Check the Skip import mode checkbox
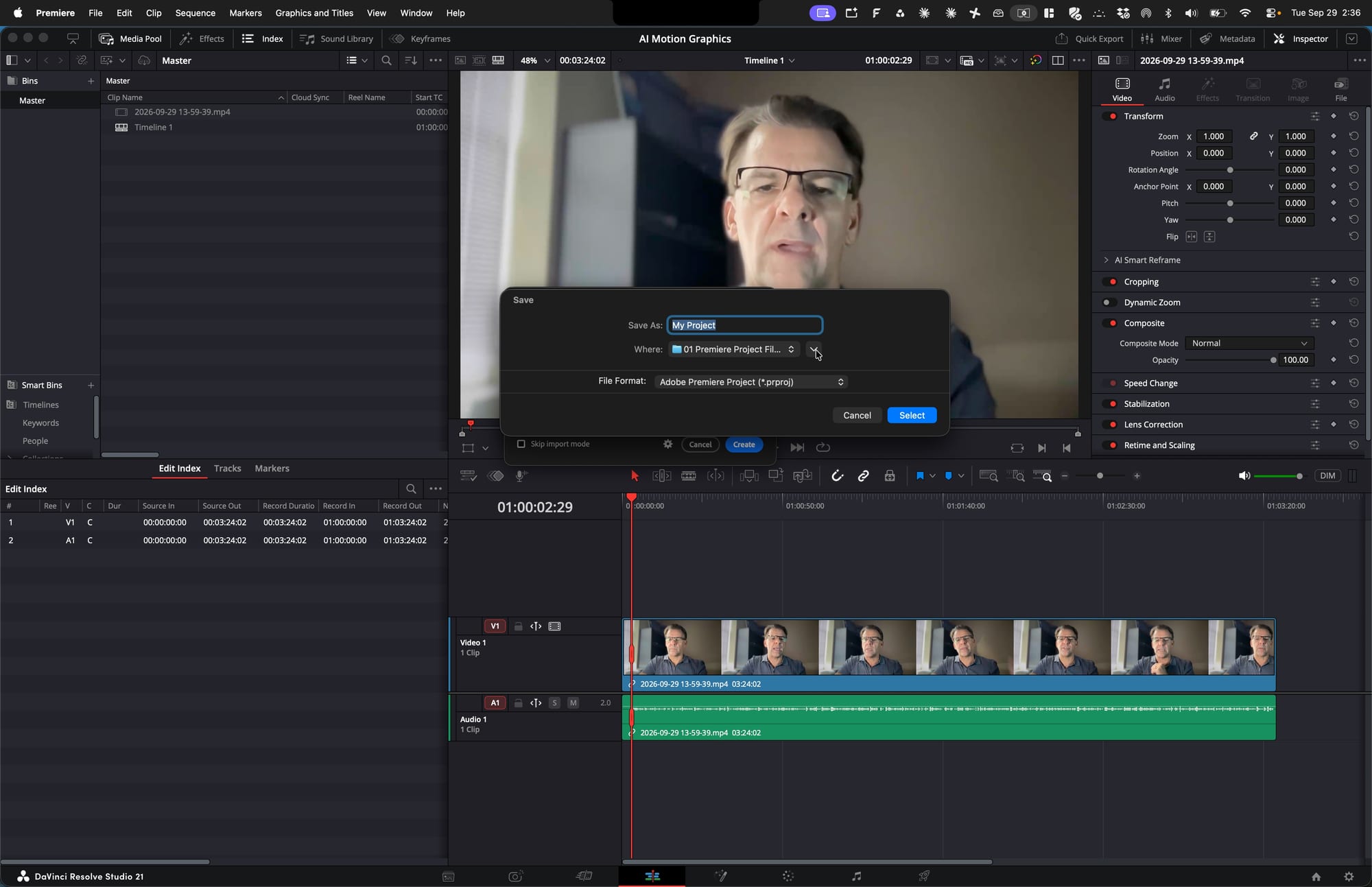This screenshot has width=1372, height=887. click(521, 444)
